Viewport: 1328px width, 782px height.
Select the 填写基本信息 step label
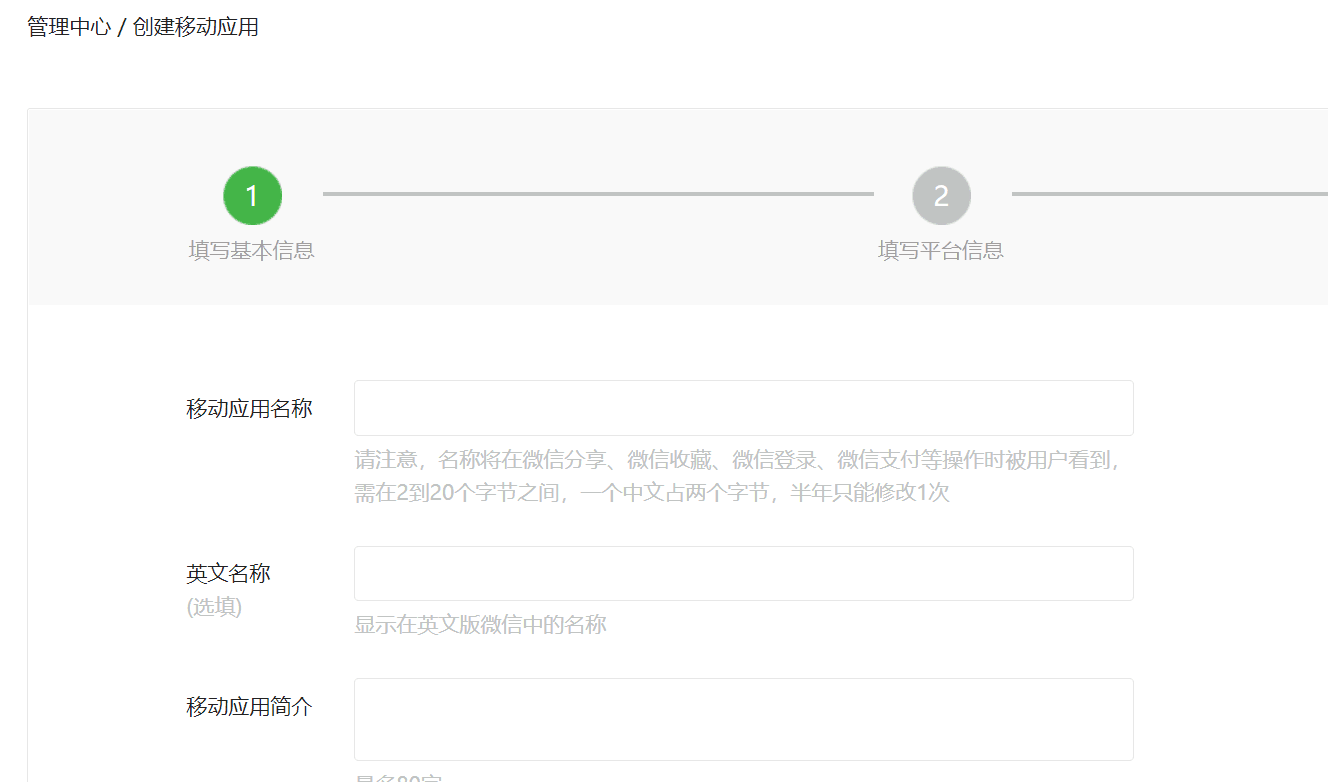point(252,250)
